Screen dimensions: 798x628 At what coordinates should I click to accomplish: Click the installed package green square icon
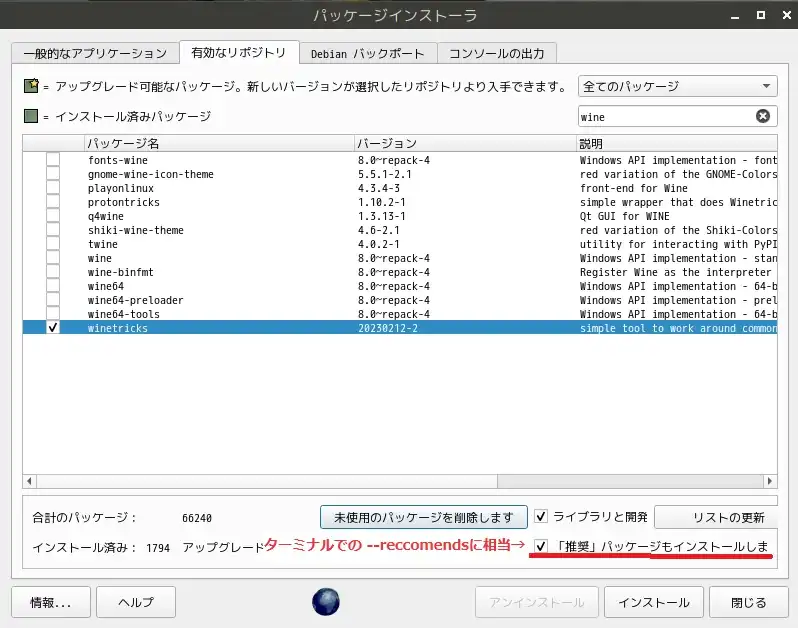point(31,116)
